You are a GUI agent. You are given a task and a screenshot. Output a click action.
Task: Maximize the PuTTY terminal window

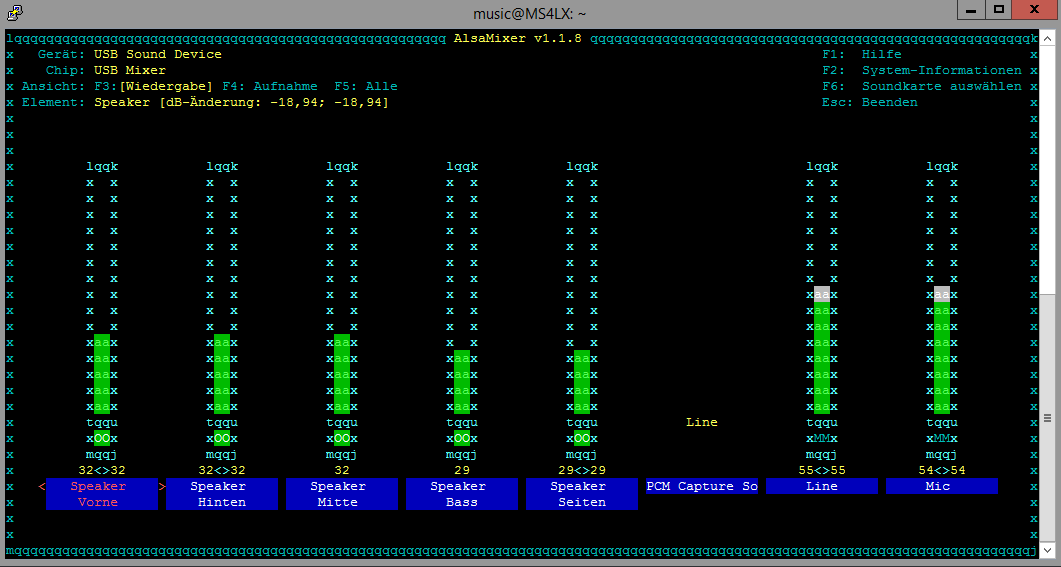tap(998, 9)
